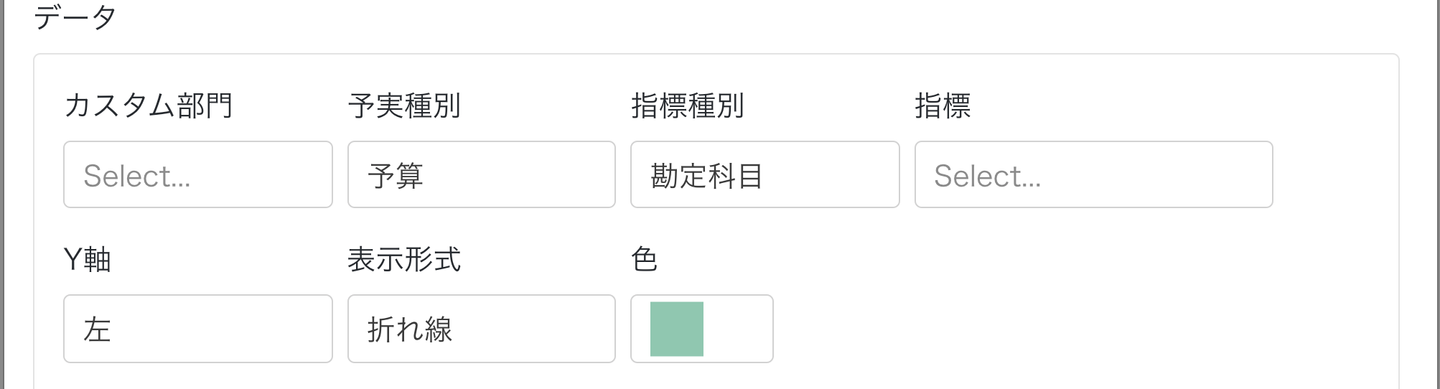Open the カスタム部門 Select dropdown
This screenshot has width=1440, height=389.
click(x=198, y=175)
